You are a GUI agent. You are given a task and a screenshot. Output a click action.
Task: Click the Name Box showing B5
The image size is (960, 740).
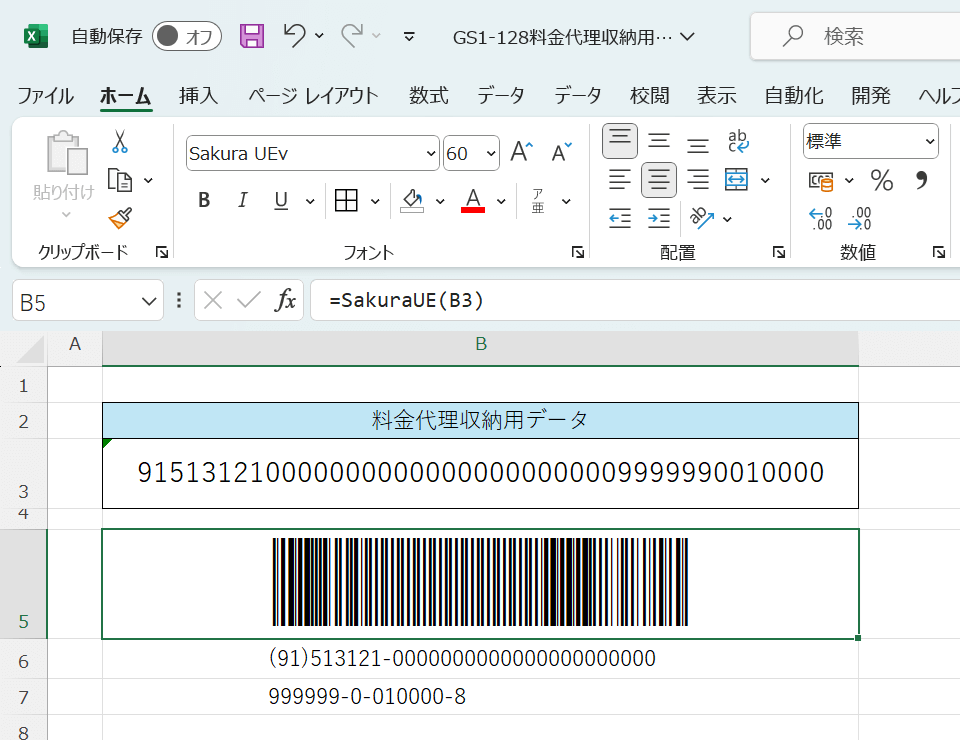point(88,301)
